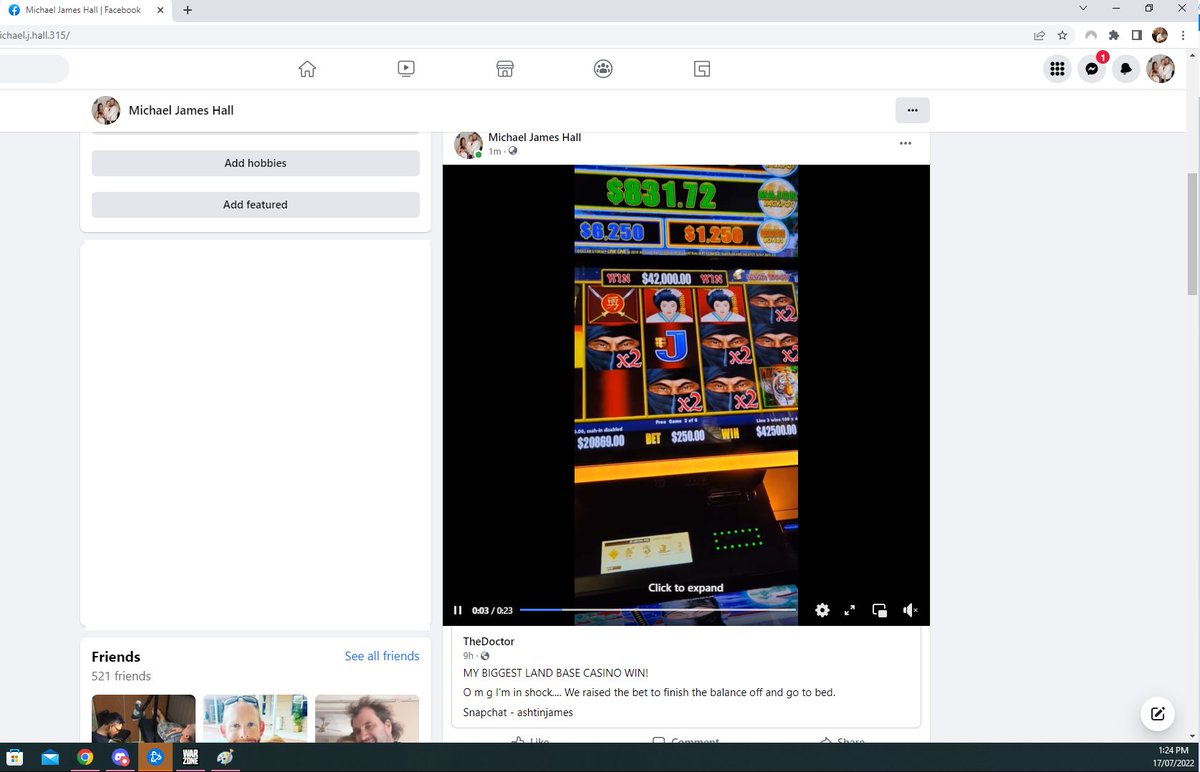Viewport: 1200px width, 772px height.
Task: Pause the video with the pause button
Action: pos(458,610)
